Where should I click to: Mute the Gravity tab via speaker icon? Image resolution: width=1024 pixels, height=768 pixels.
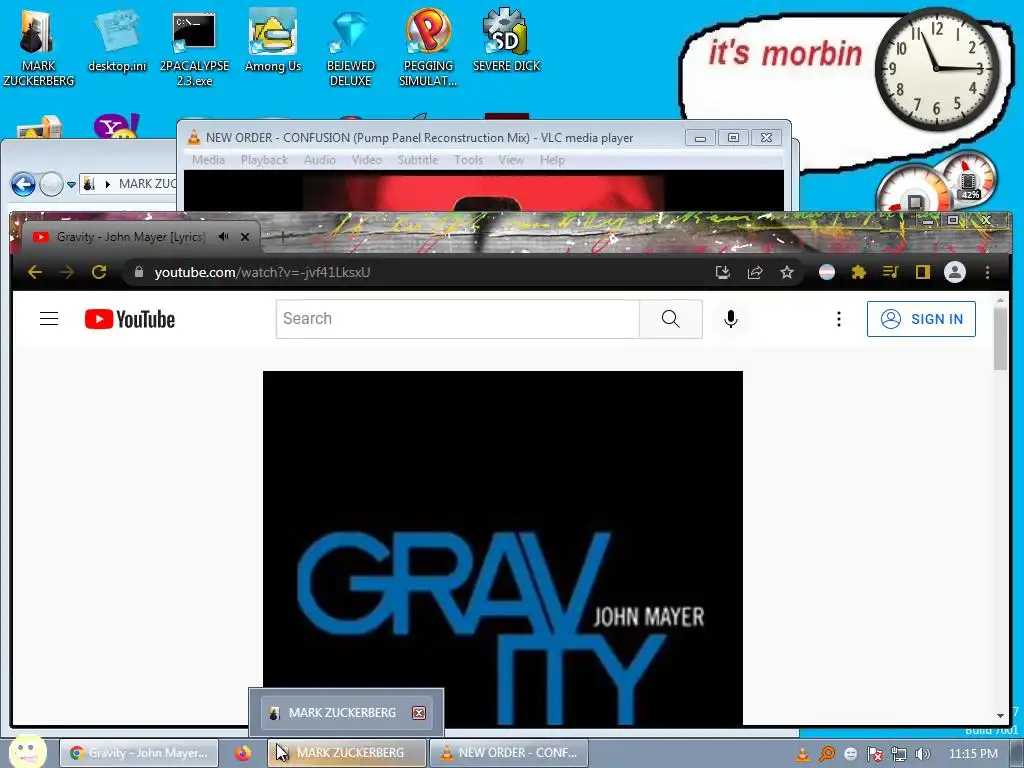point(223,237)
